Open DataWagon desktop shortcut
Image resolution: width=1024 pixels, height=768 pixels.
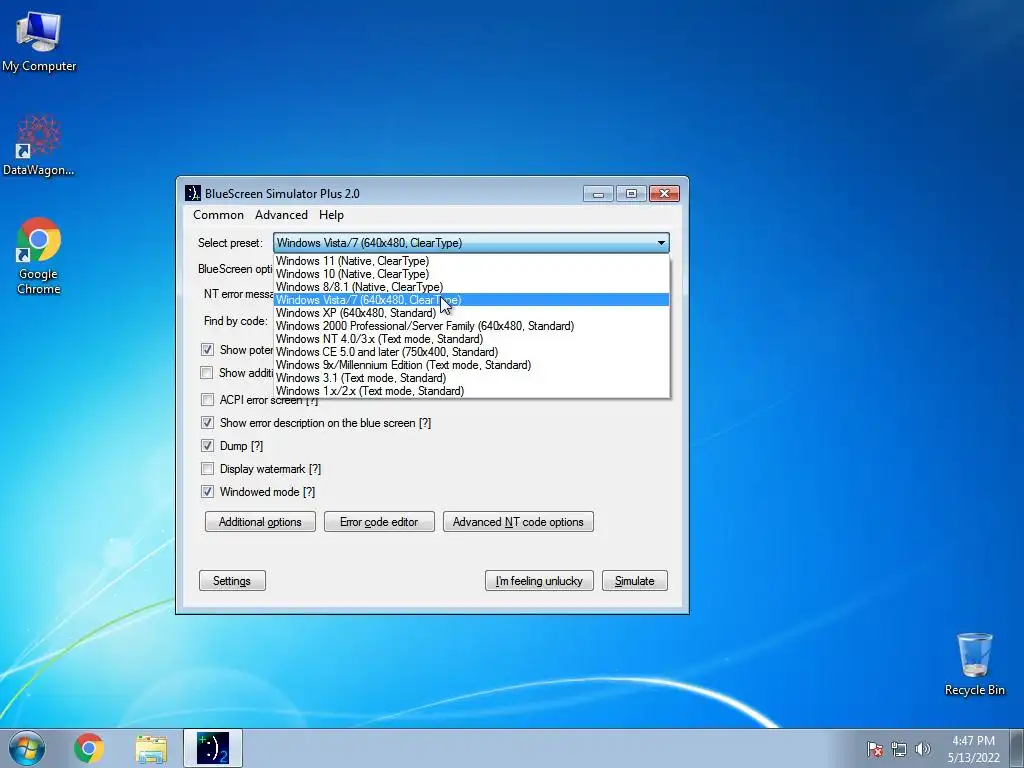(x=39, y=145)
